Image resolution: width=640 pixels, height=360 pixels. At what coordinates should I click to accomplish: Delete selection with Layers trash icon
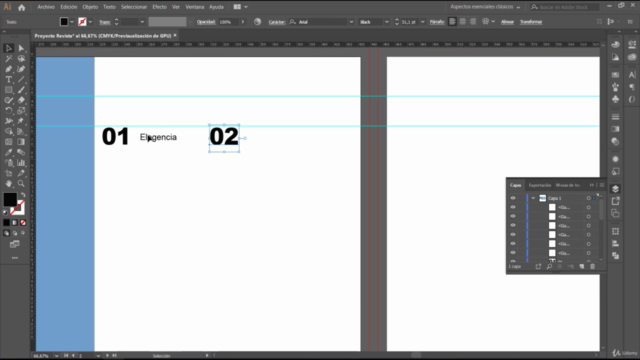[x=593, y=267]
